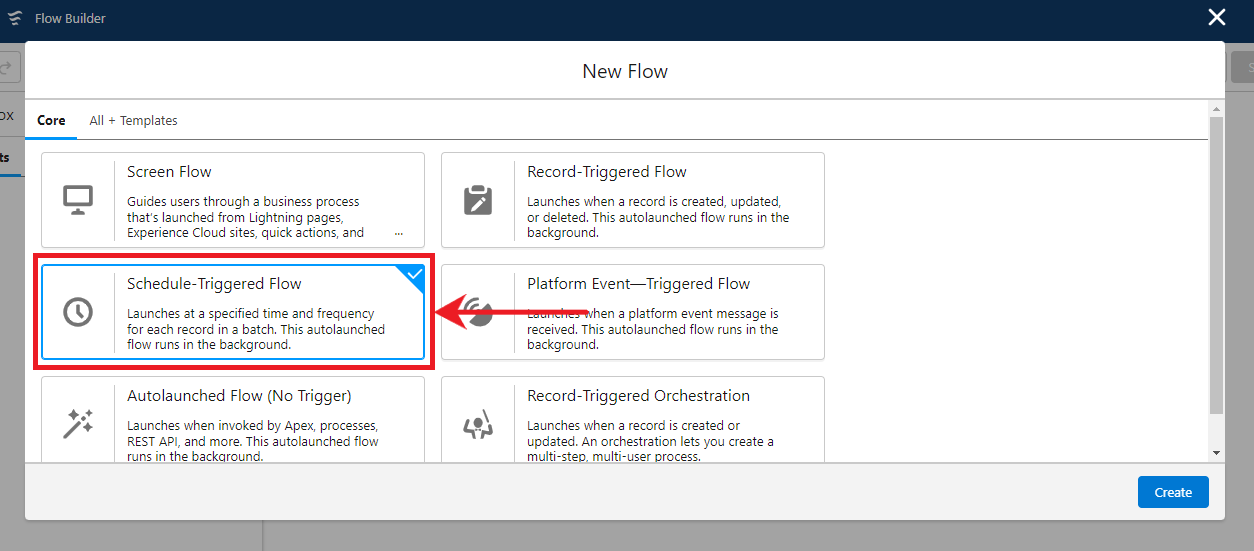Click the Flow Builder title text

[70, 18]
